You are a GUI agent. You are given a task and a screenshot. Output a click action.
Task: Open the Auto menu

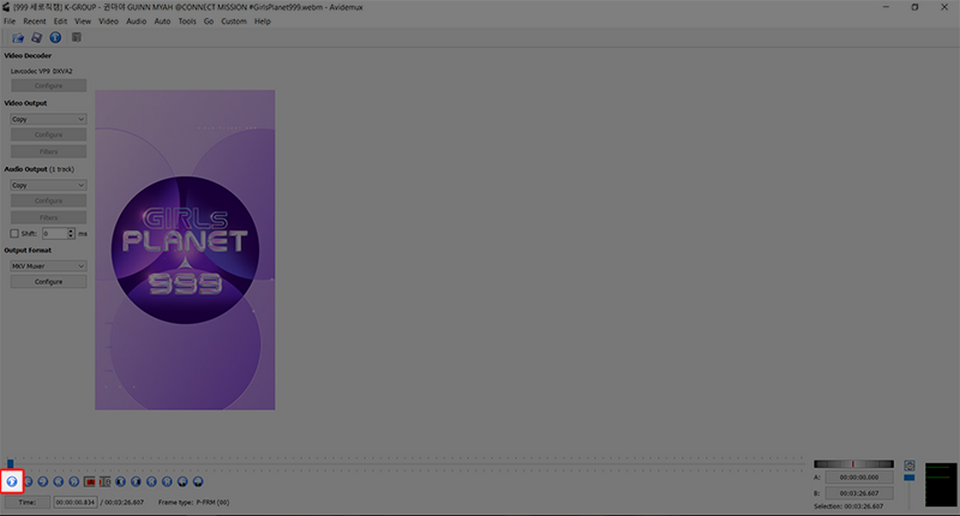tap(162, 21)
